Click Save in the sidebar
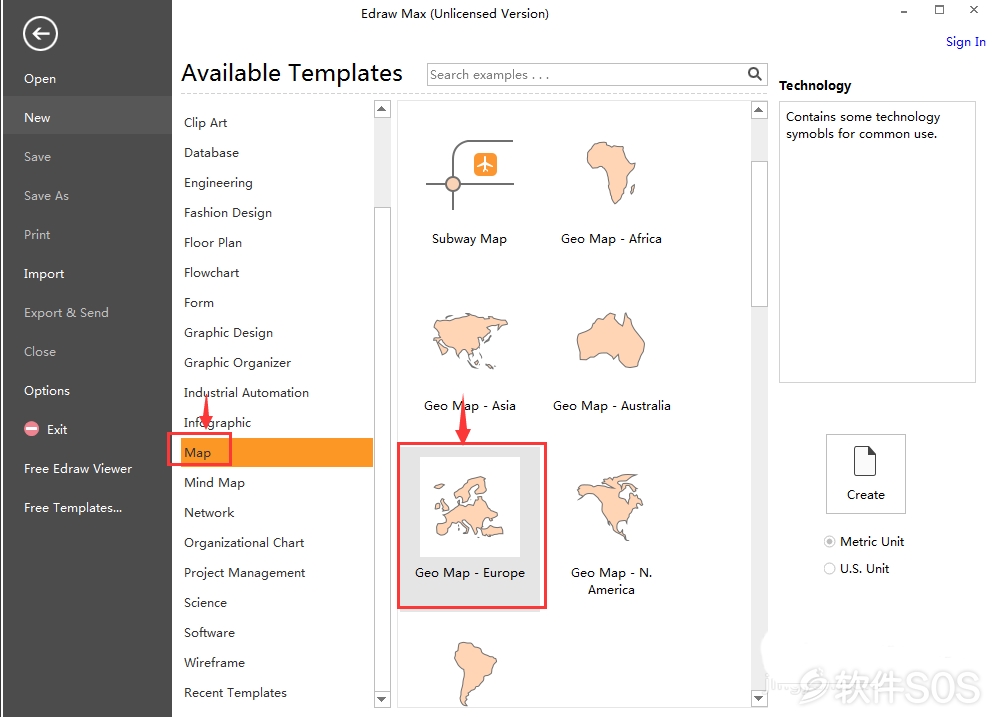This screenshot has height=717, width=995. pos(37,157)
